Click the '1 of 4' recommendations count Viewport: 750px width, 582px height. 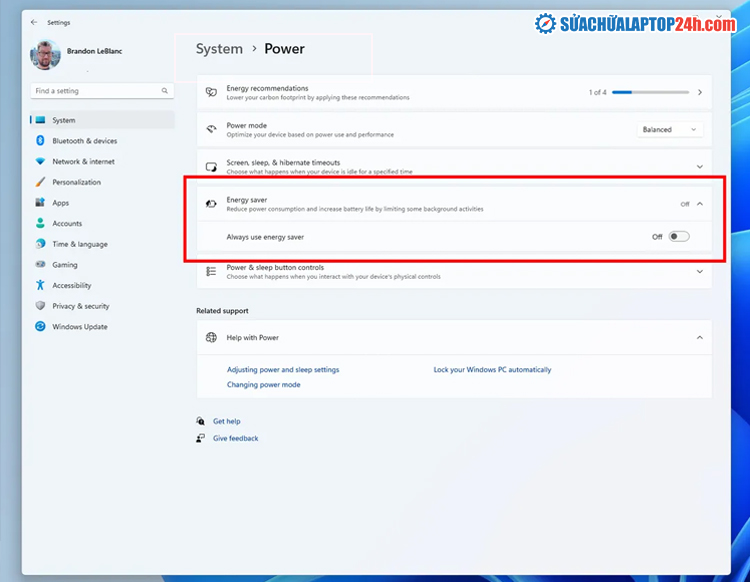[x=597, y=92]
